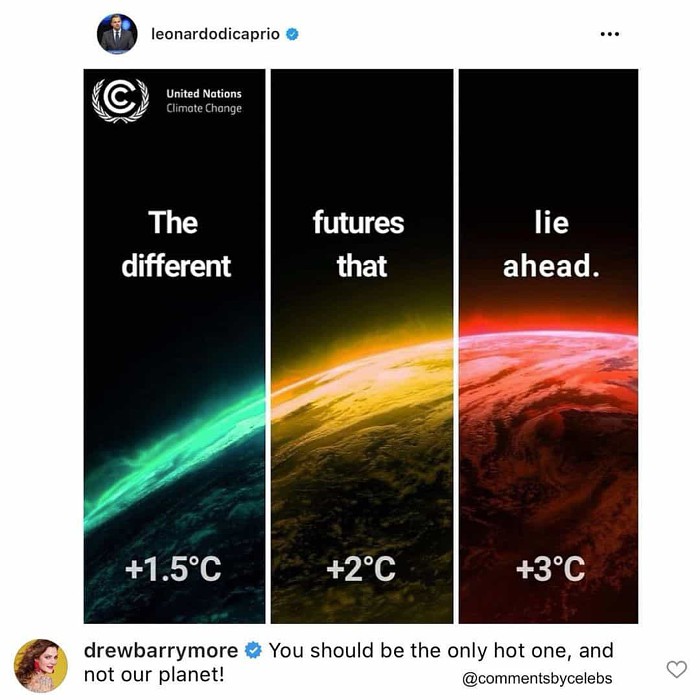Click the drewbarrymore username in comment

click(161, 650)
